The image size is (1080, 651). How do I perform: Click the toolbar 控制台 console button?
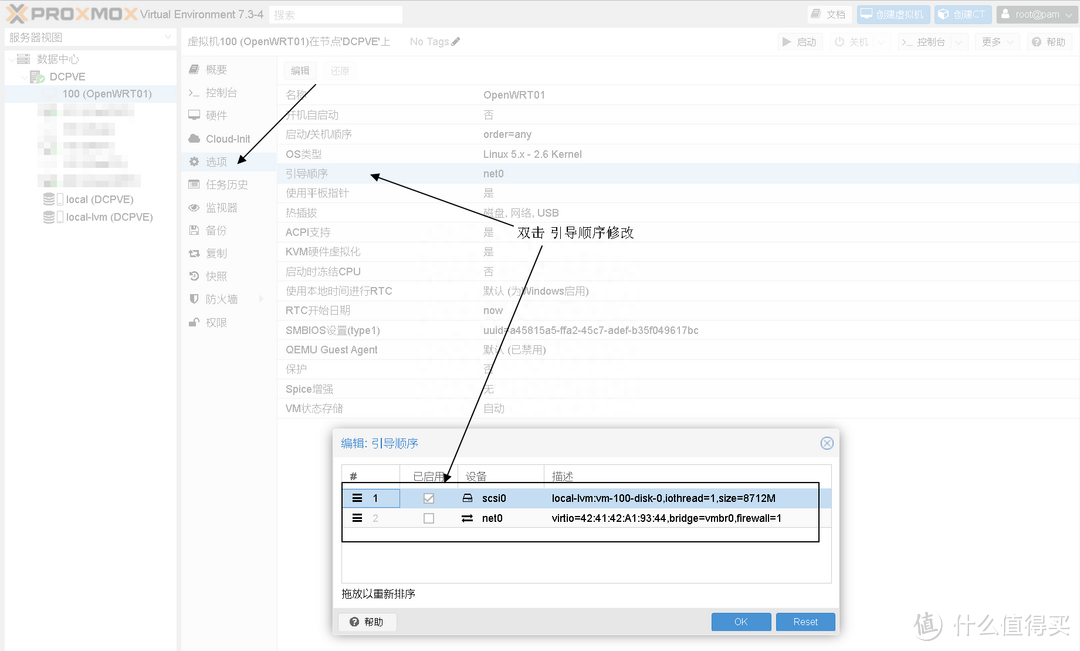pos(924,42)
